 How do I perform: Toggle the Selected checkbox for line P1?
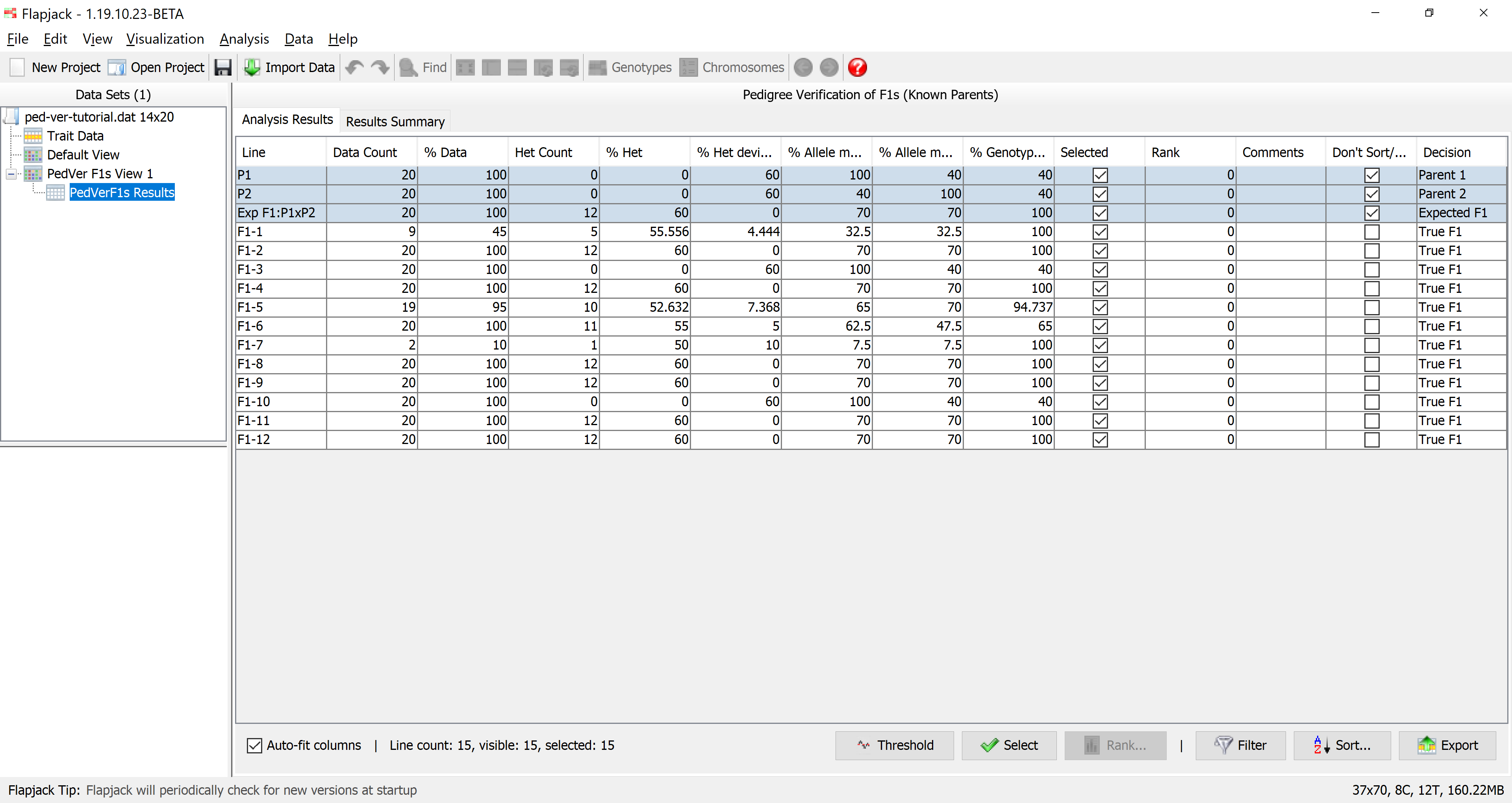pyautogui.click(x=1100, y=175)
